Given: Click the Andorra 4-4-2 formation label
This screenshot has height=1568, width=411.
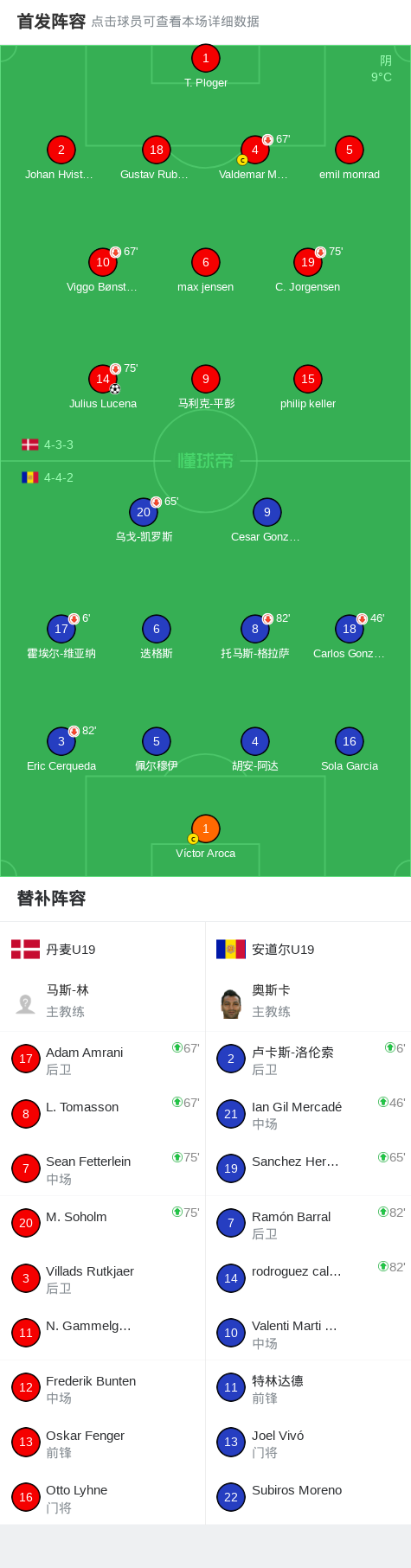Looking at the screenshot, I should tap(48, 477).
